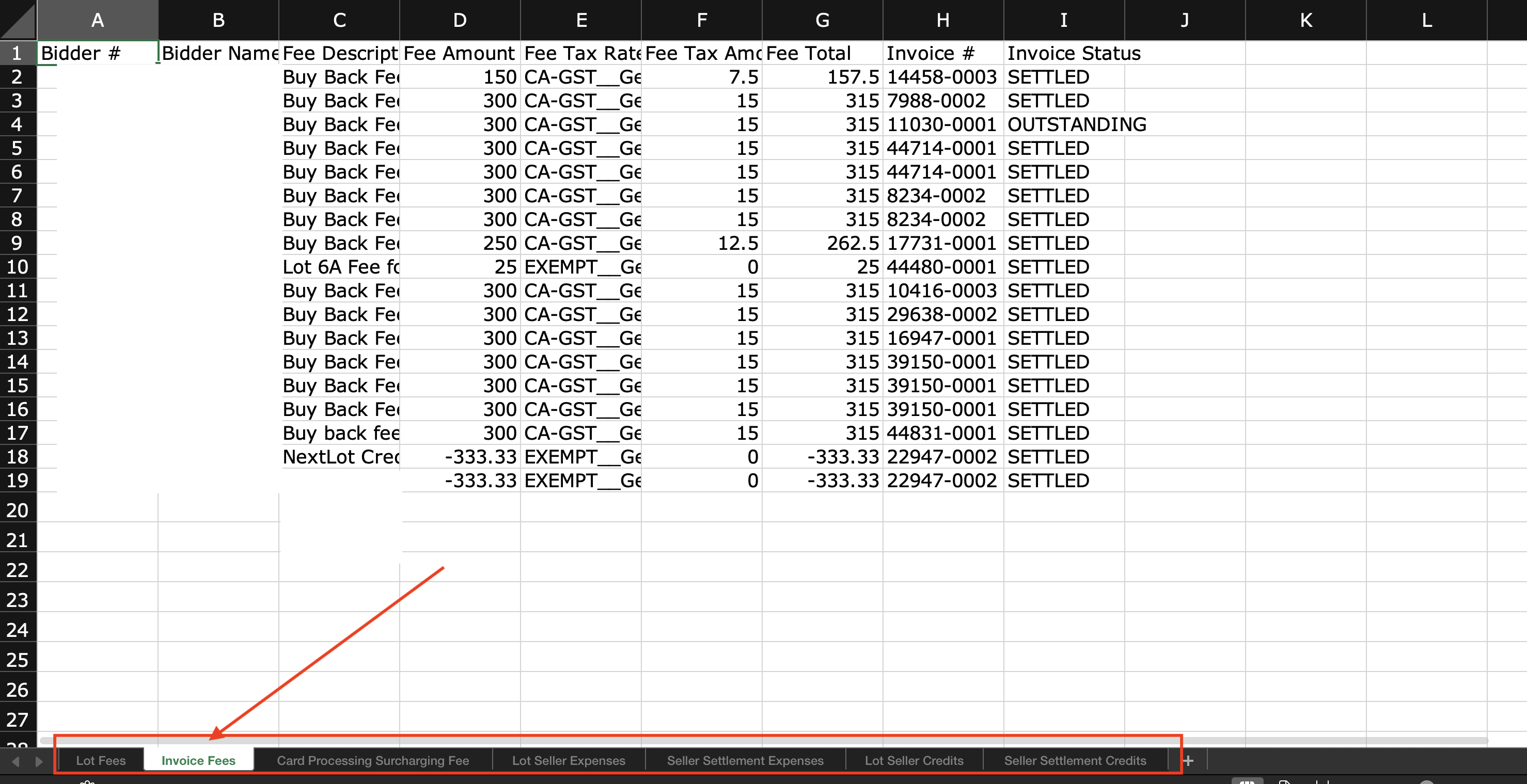This screenshot has height=784, width=1527.
Task: Select the Invoice Fees sheet tab
Action: coord(198,760)
